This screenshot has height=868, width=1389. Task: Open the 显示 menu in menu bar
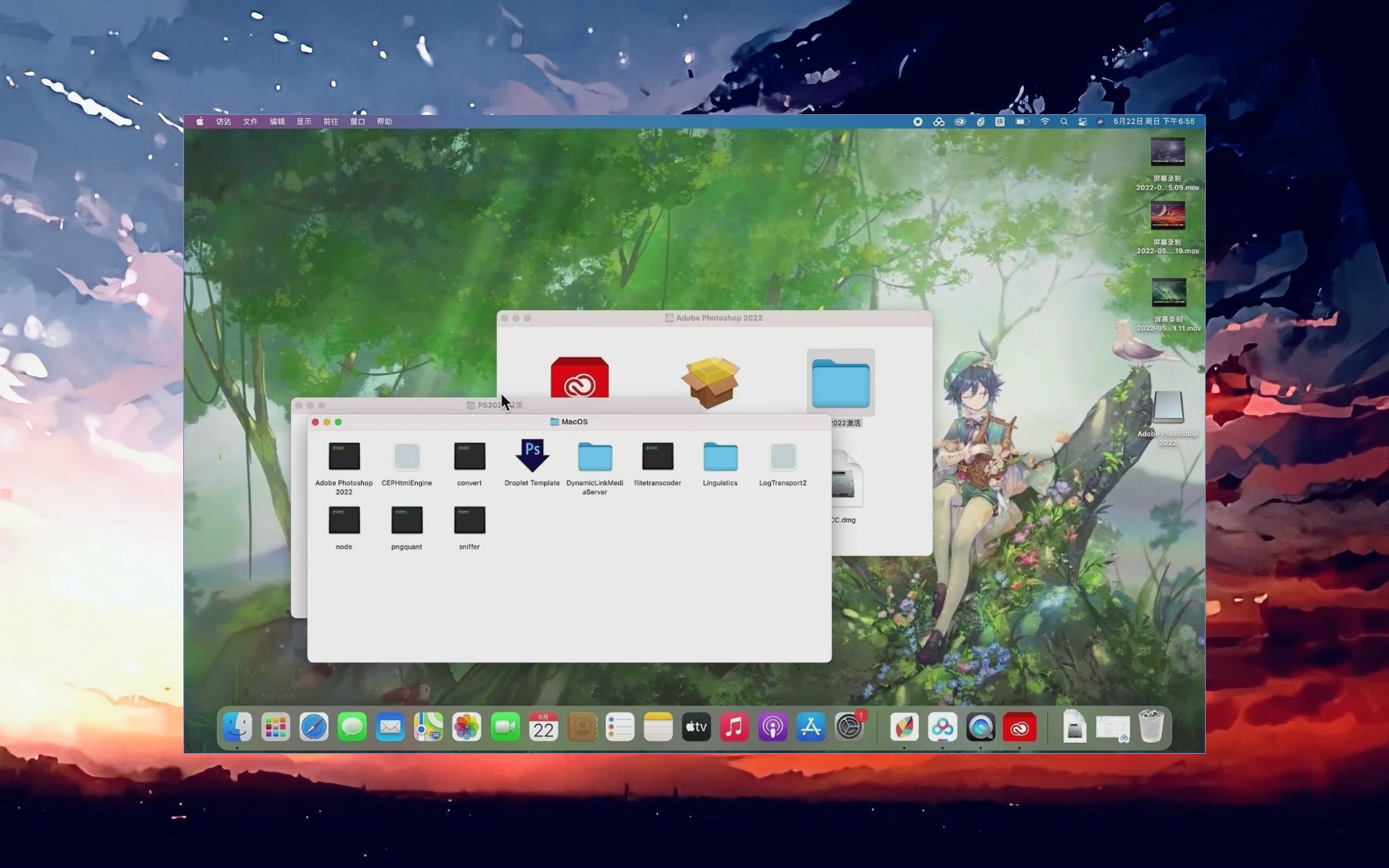[x=304, y=121]
